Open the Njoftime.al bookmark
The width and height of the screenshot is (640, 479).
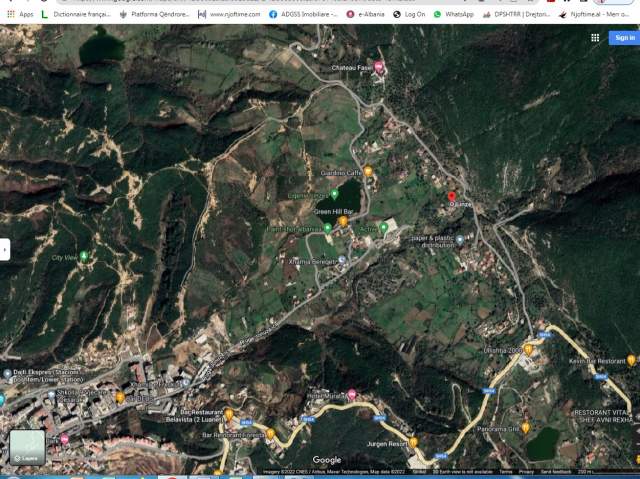tap(594, 14)
